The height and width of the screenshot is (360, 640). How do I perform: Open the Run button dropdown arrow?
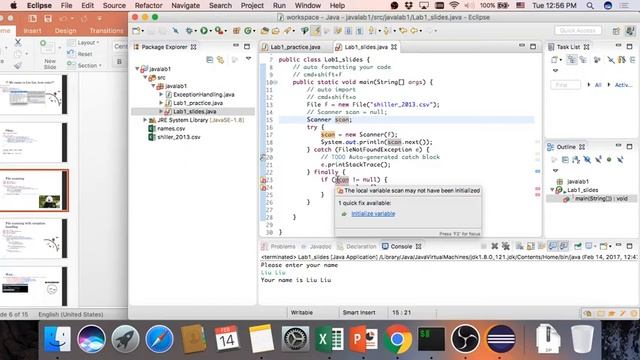210,31
